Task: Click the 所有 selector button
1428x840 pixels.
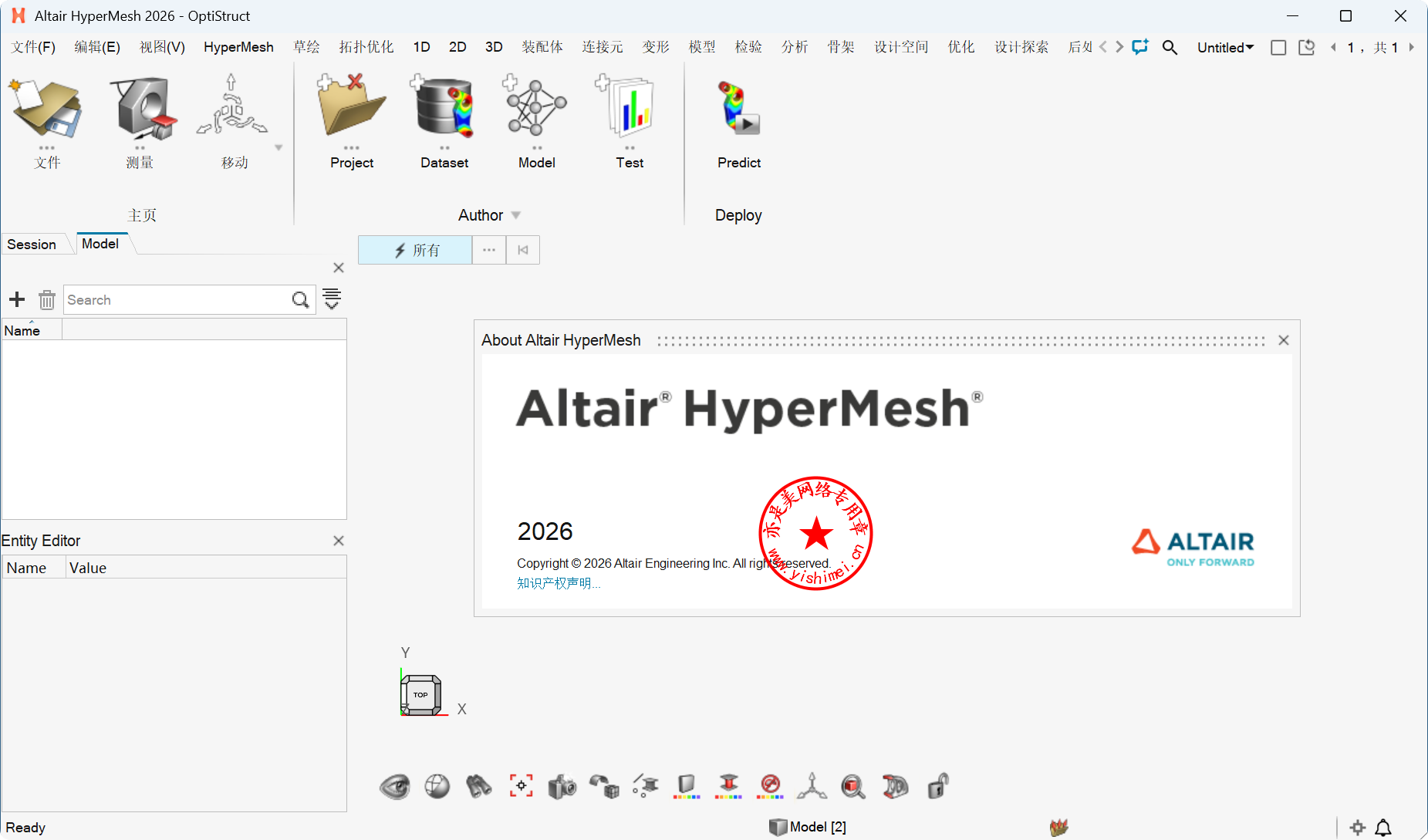Action: tap(416, 250)
